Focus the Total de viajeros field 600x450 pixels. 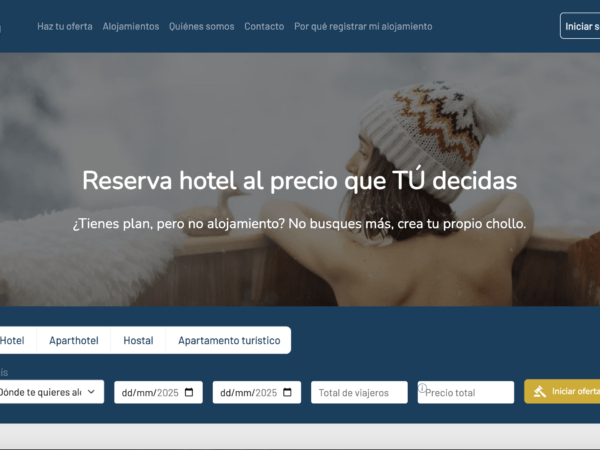click(359, 392)
